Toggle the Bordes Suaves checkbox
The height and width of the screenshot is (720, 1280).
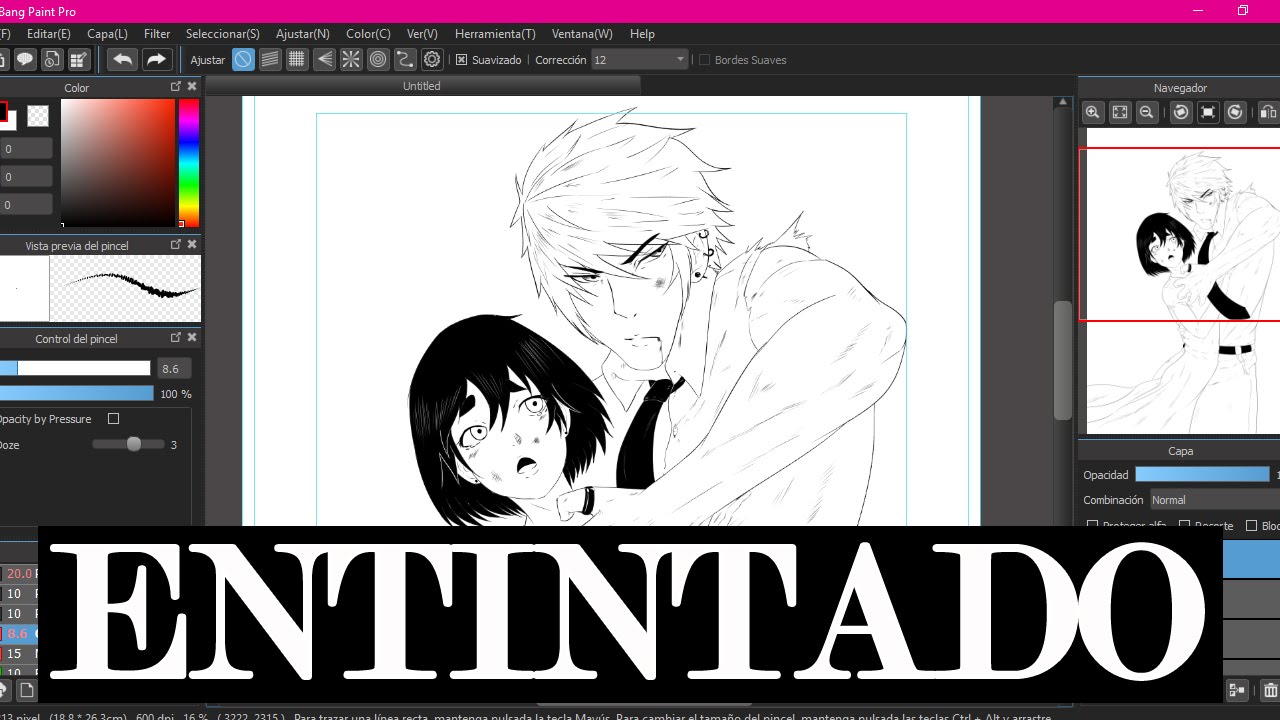tap(704, 60)
